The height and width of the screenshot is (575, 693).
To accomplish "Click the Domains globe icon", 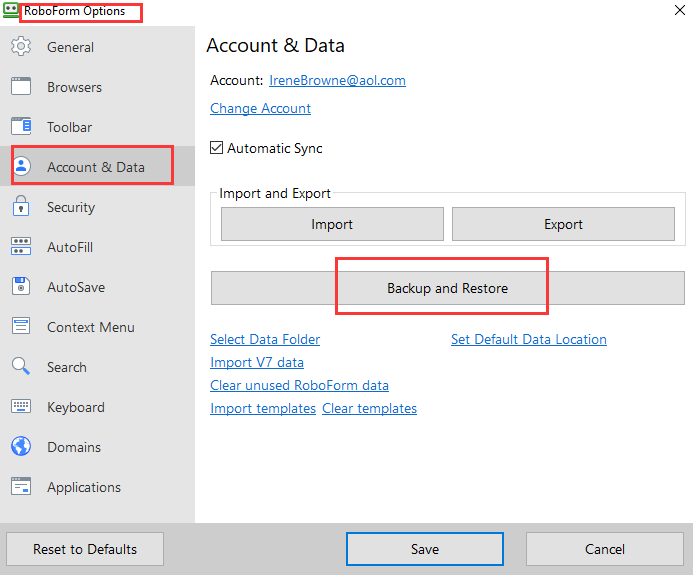I will (x=21, y=447).
